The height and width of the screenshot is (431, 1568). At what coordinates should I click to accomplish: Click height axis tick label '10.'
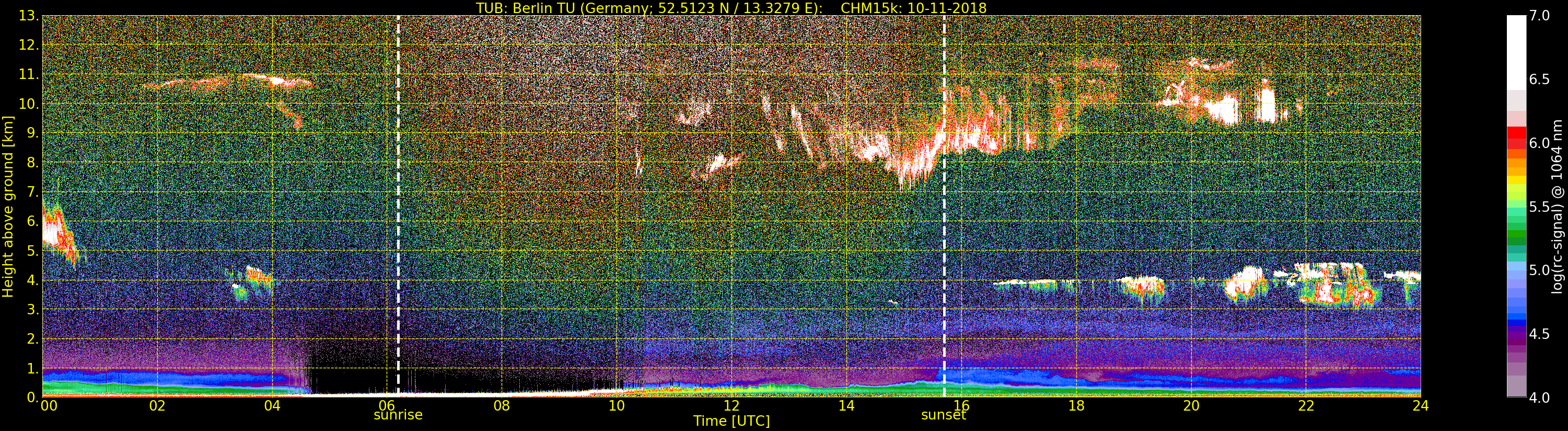[x=29, y=104]
